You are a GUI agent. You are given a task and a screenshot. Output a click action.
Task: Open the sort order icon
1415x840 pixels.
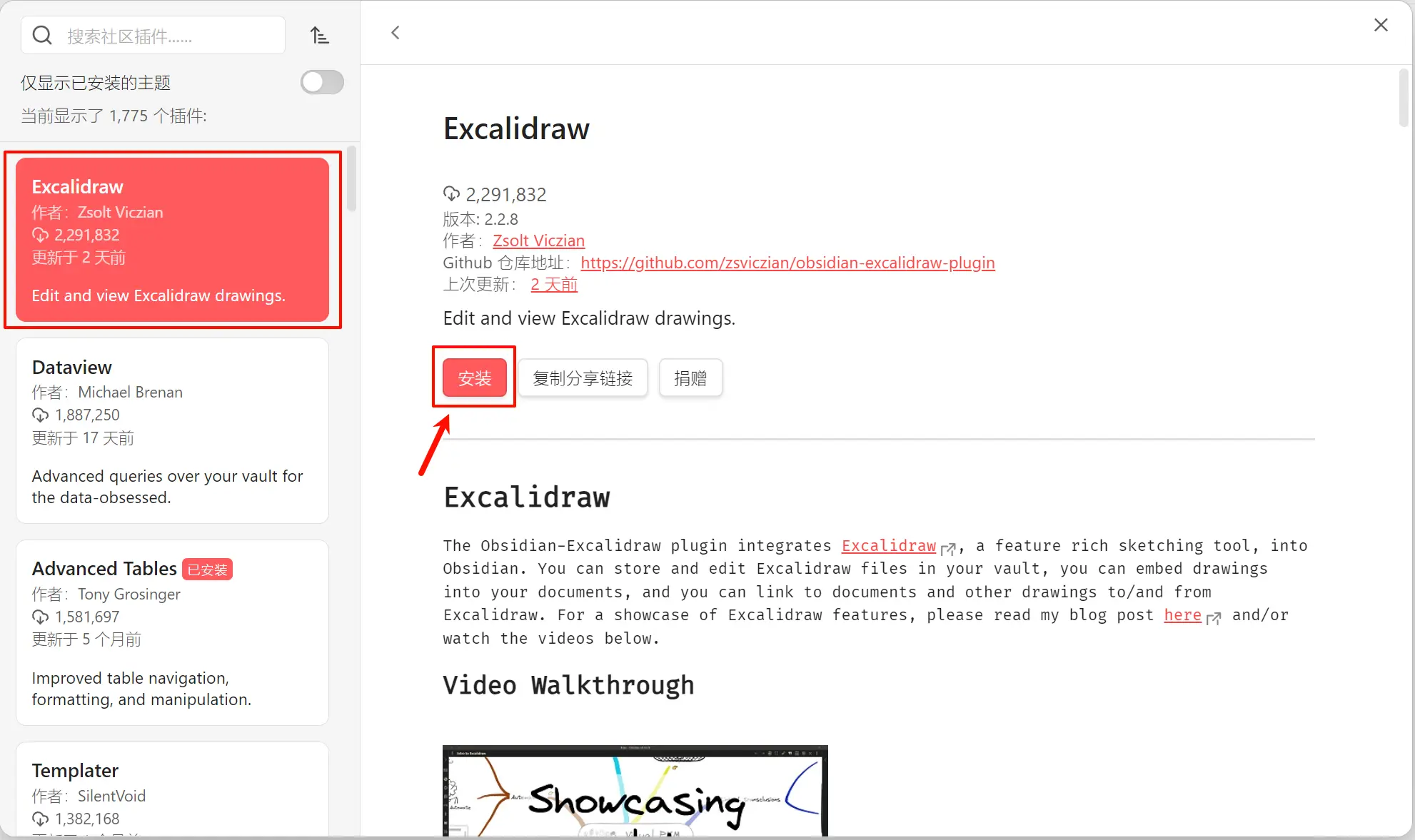319,35
